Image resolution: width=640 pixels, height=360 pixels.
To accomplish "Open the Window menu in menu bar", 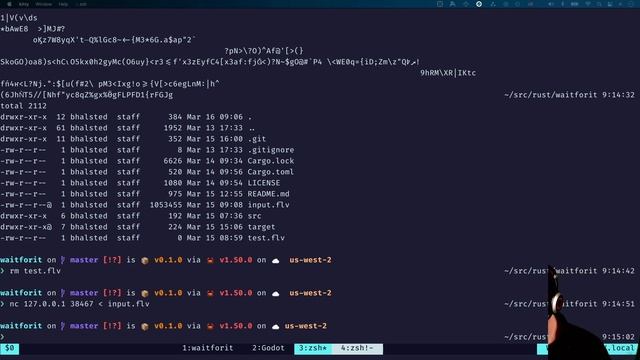I will point(43,4).
